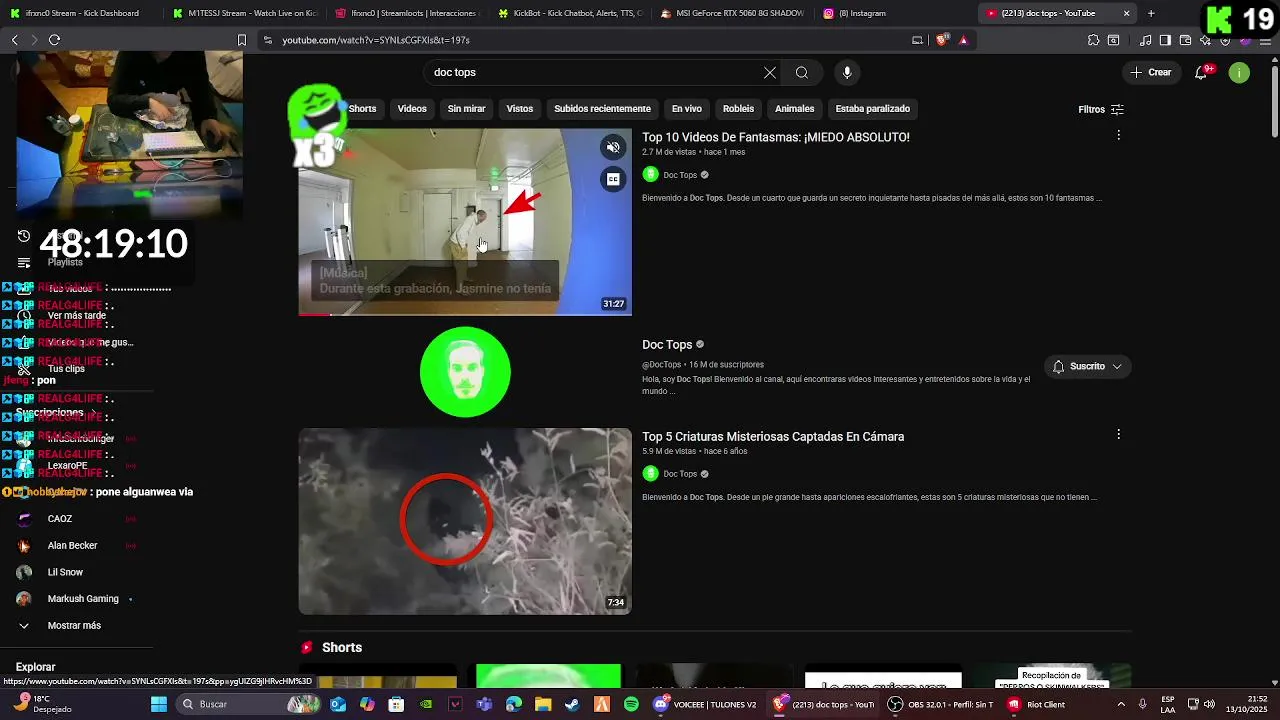Open the Subscrito subscription dropdown
This screenshot has height=720, width=1280.
[x=1087, y=367]
